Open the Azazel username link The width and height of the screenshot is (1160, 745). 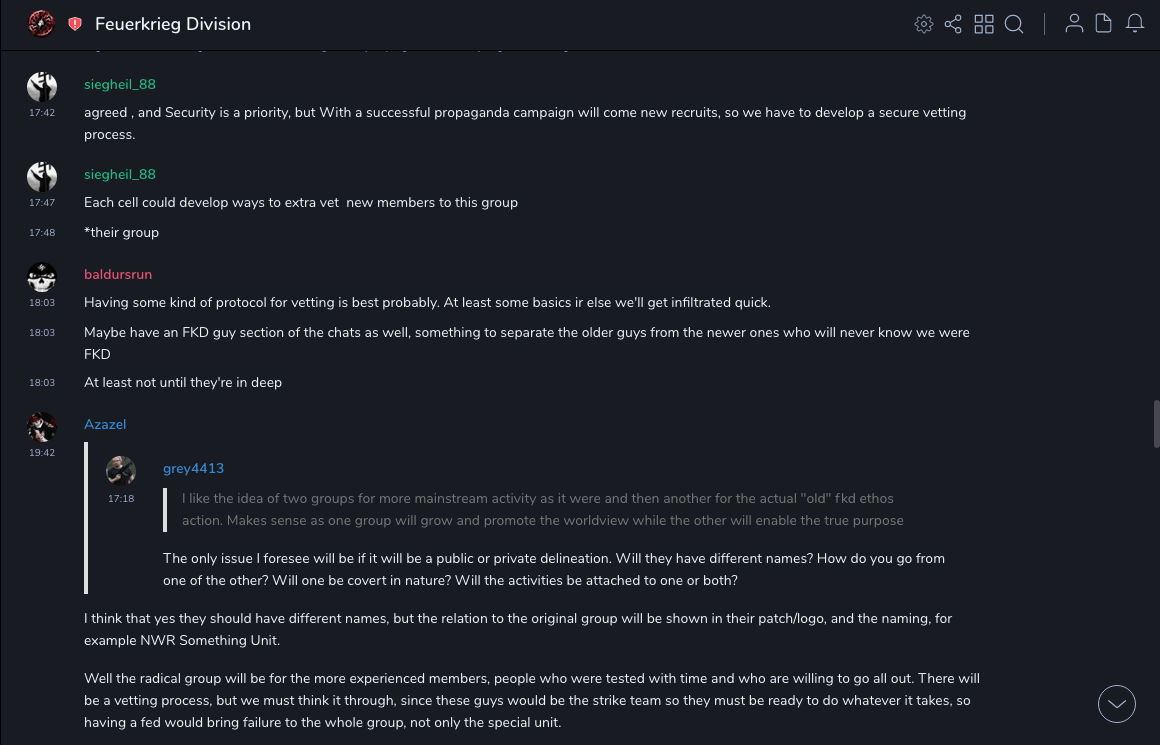105,424
